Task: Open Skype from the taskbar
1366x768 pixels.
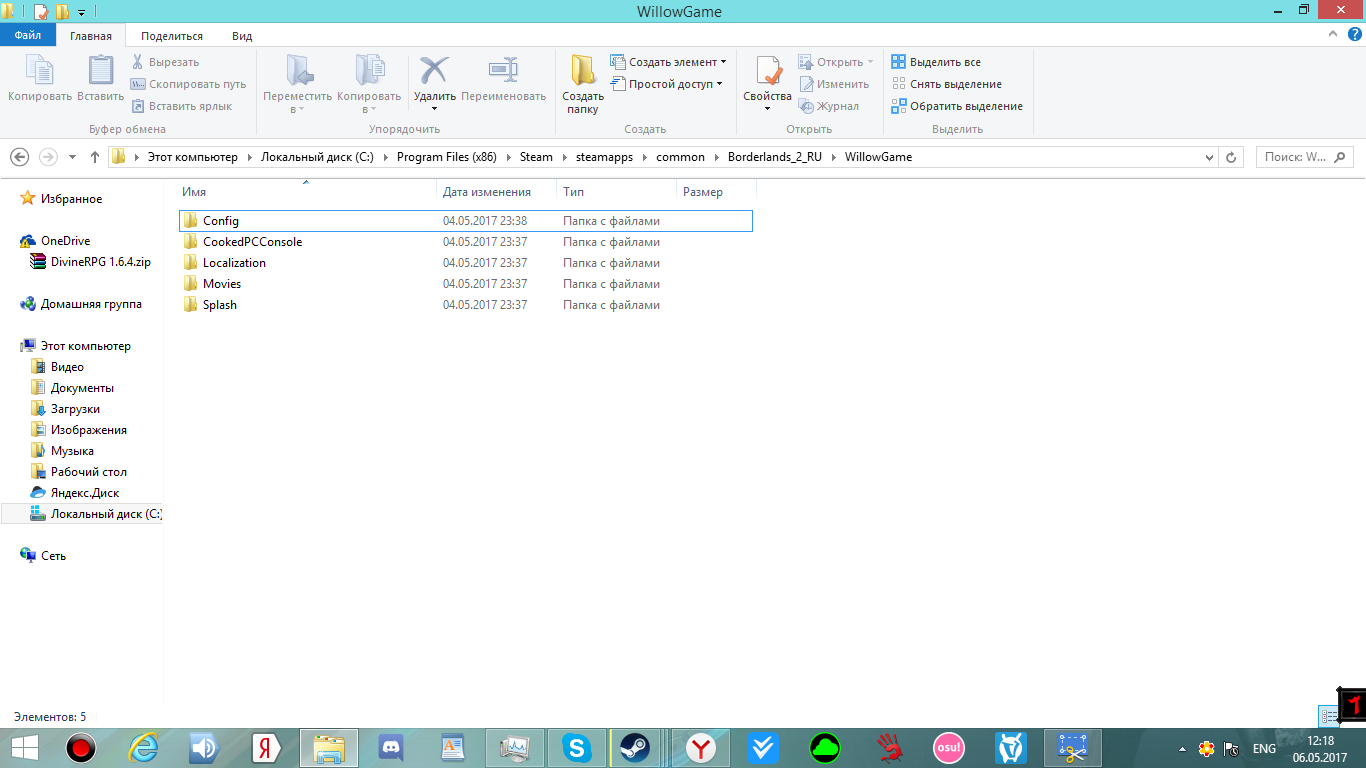Action: coord(575,748)
